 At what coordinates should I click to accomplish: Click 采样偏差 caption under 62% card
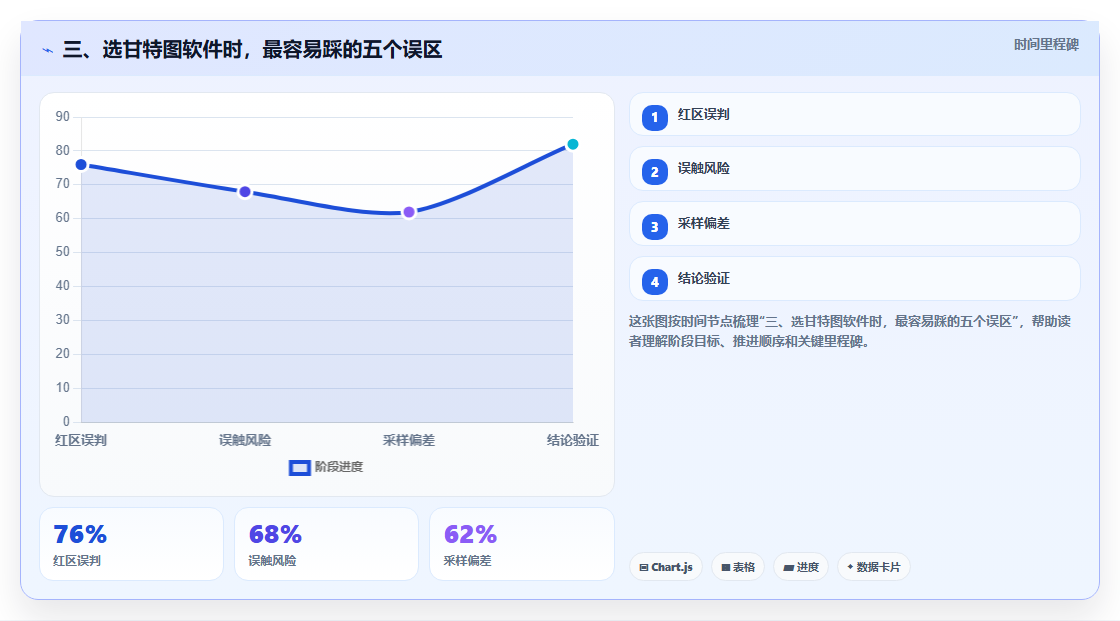(x=467, y=561)
